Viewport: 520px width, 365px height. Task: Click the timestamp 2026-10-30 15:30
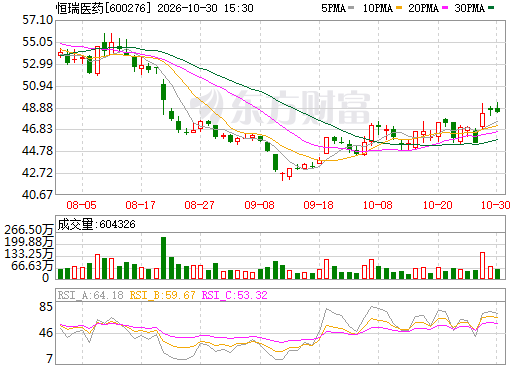click(x=205, y=8)
